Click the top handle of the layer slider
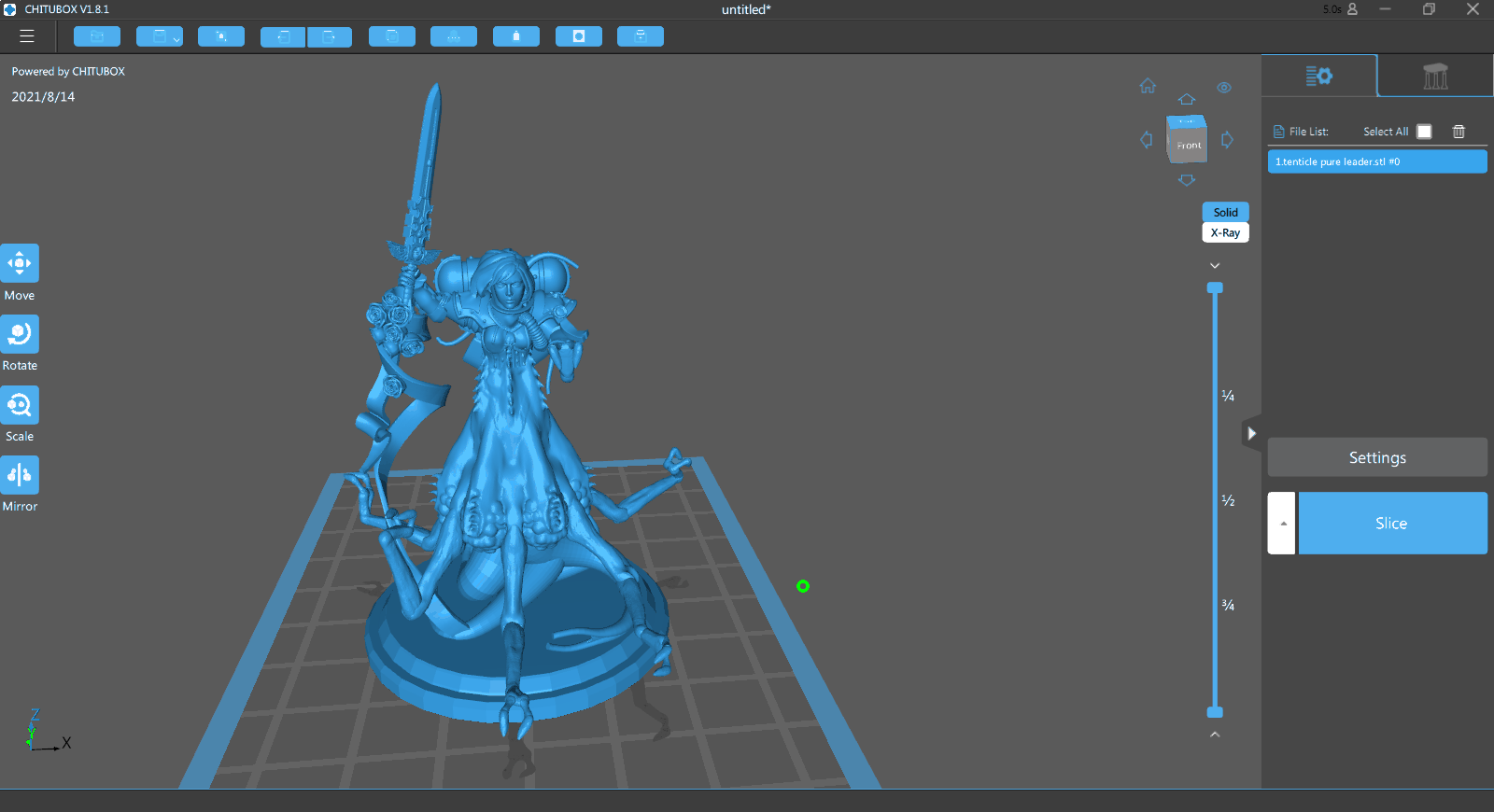Image resolution: width=1494 pixels, height=812 pixels. 1215,287
